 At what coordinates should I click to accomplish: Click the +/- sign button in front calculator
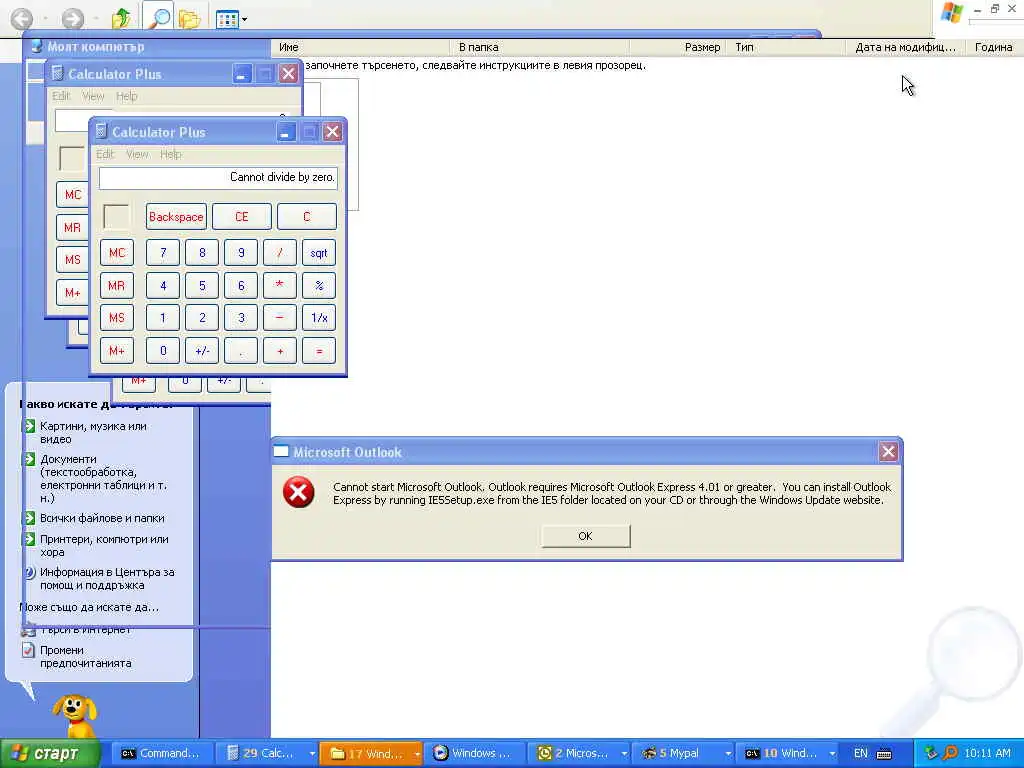pos(202,351)
